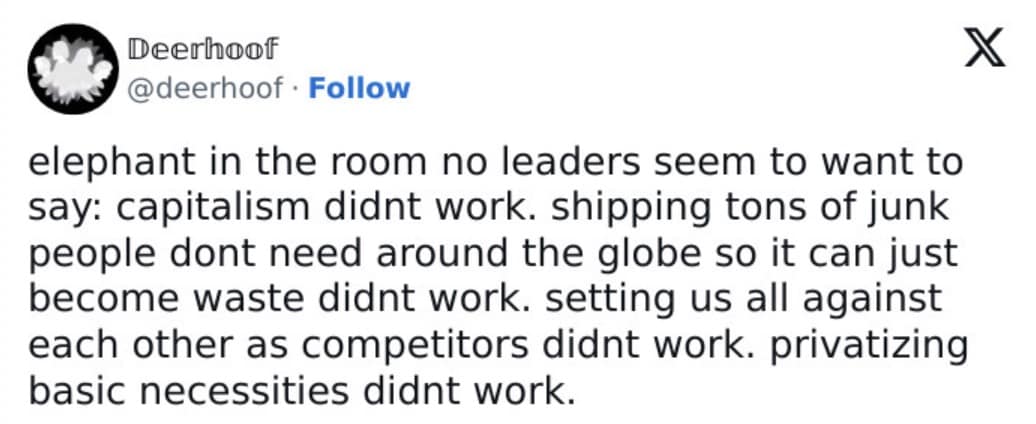
Task: Follow the @deerhoof account
Action: tap(359, 88)
